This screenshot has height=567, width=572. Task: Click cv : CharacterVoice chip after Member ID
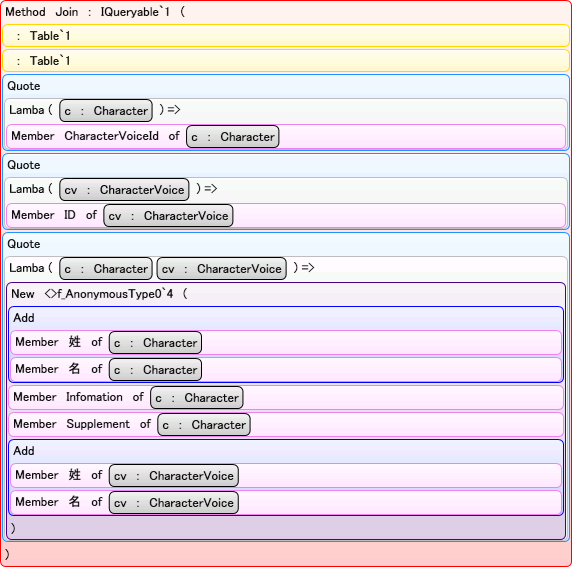tap(168, 216)
